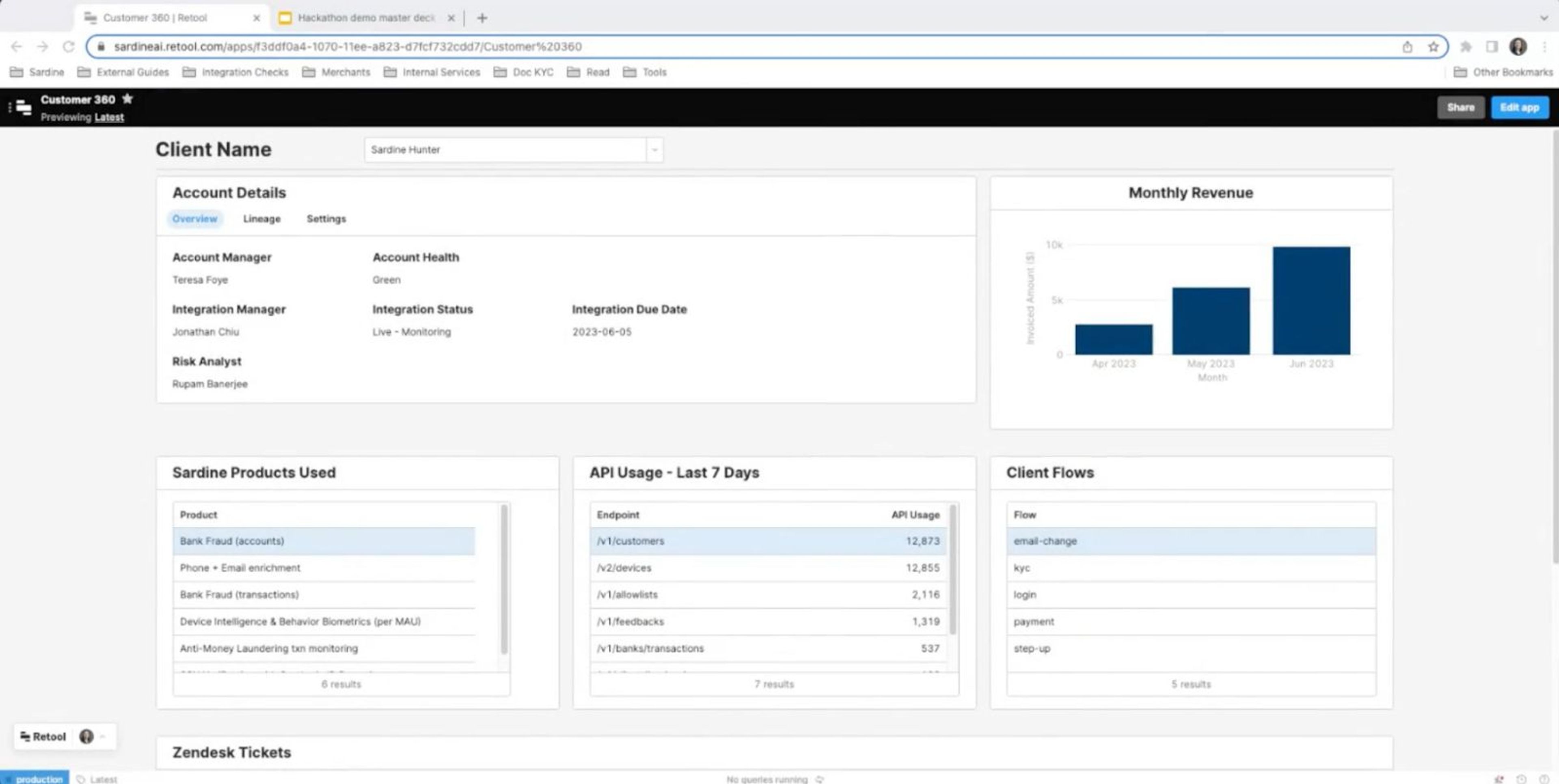Viewport: 1559px width, 784px height.
Task: Click the share icon in address bar
Action: click(1407, 47)
